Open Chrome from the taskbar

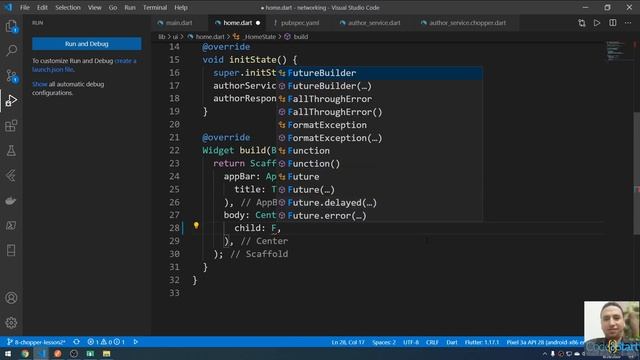click(25, 353)
